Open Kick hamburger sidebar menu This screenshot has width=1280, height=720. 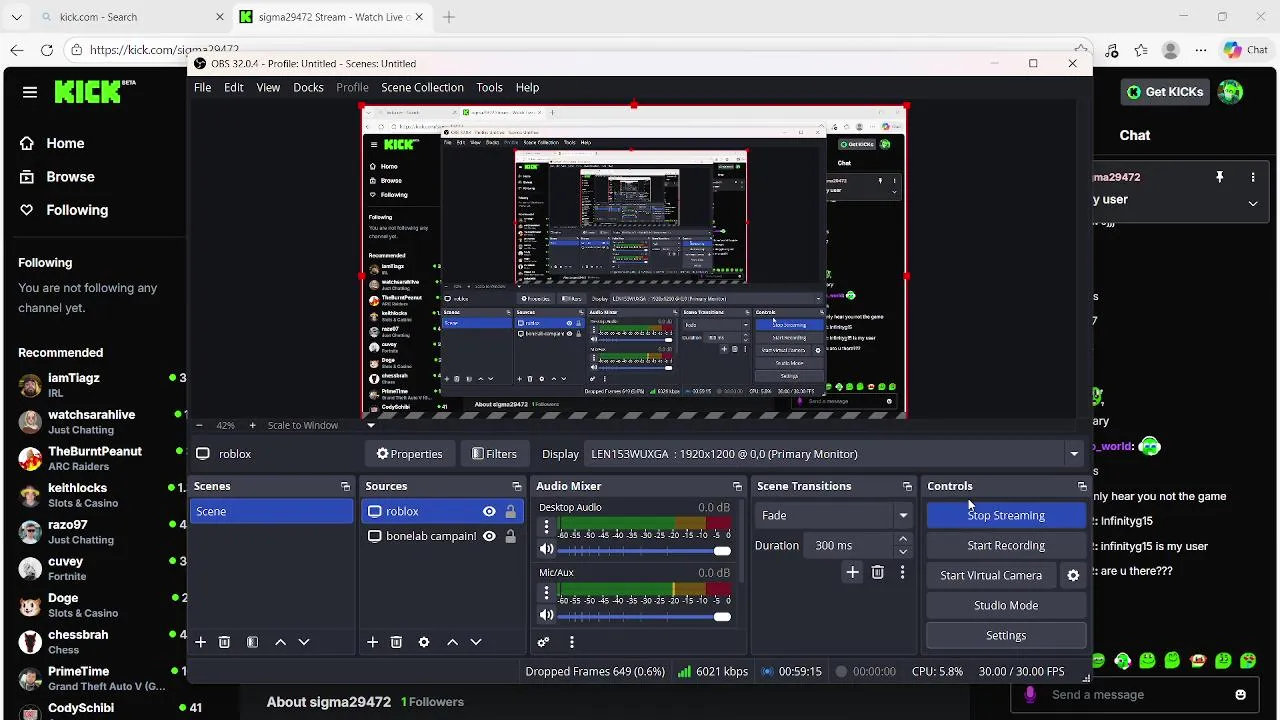coord(30,92)
